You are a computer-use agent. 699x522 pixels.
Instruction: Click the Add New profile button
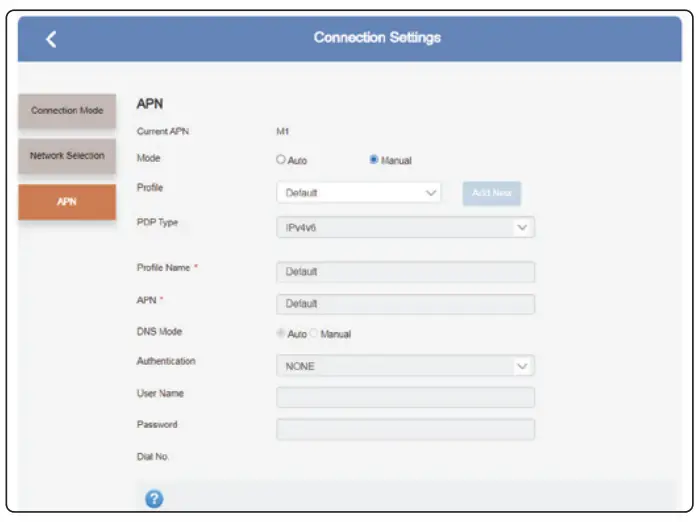[492, 193]
